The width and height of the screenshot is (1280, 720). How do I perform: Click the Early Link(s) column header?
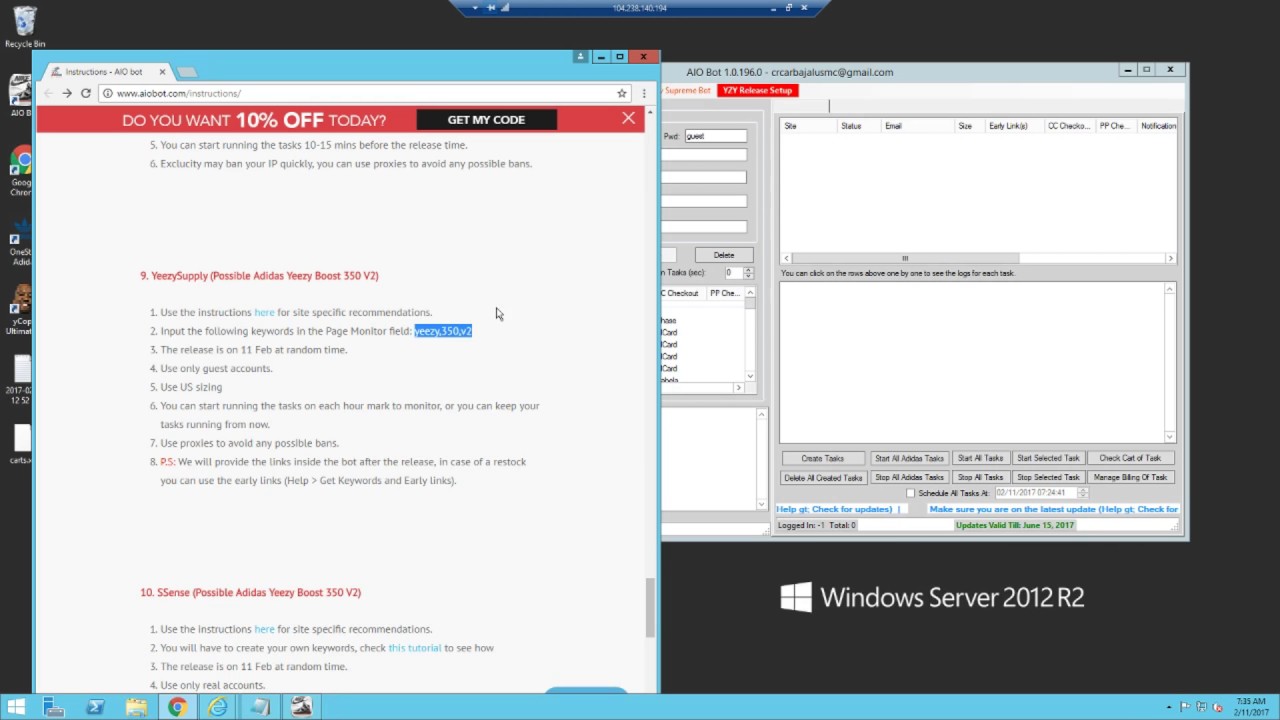coord(1014,126)
